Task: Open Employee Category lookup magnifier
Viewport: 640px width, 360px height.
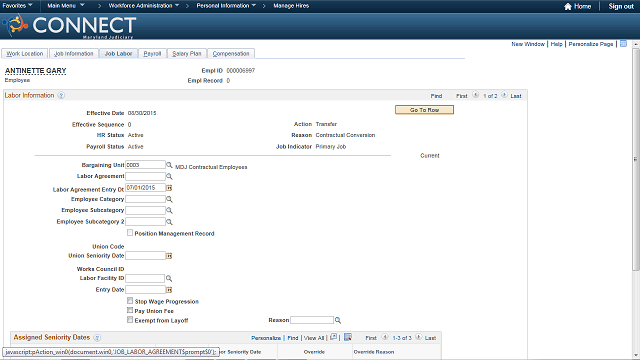Action: [169, 199]
